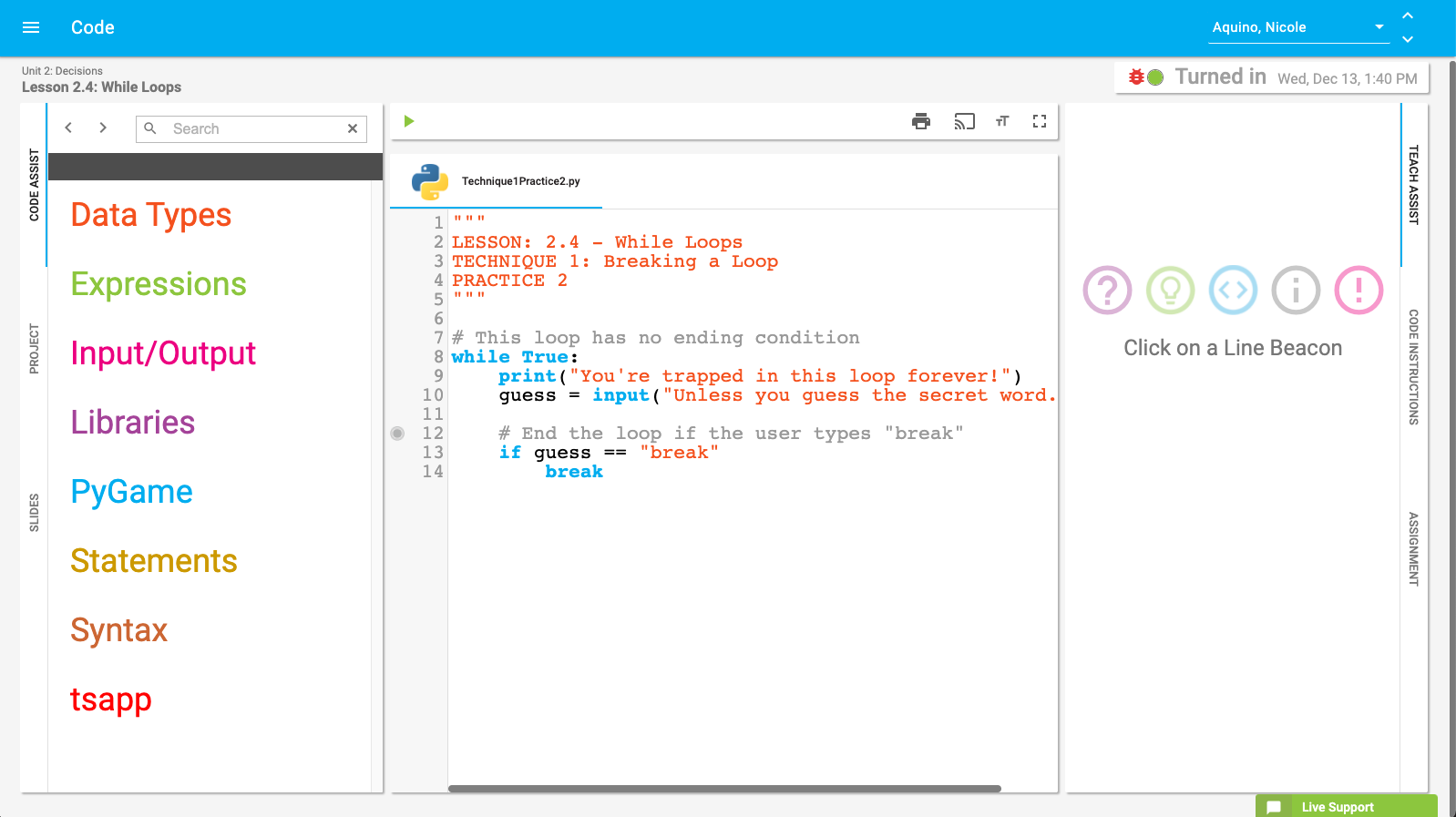Open the Syntax topic
The width and height of the screenshot is (1456, 817).
[x=119, y=630]
